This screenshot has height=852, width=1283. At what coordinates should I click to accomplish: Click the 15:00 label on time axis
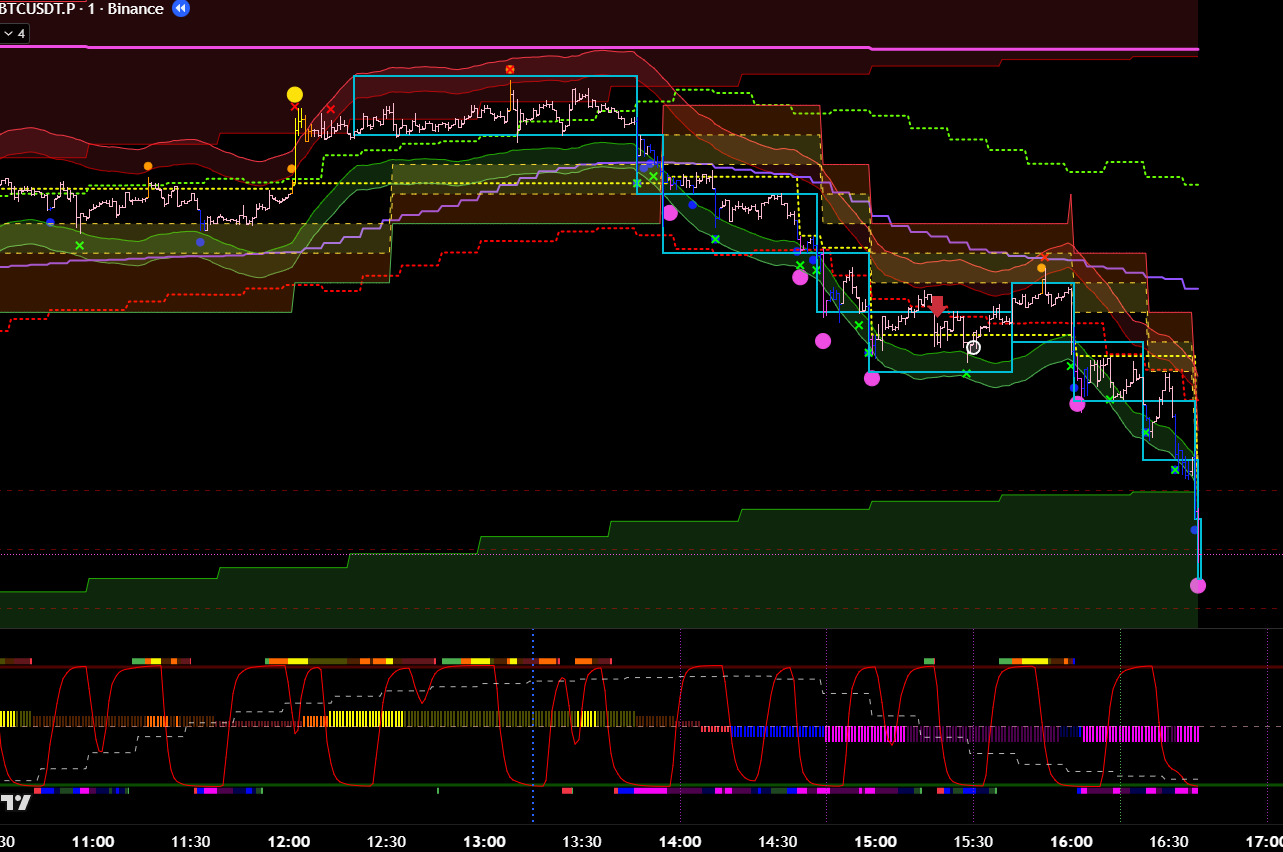pyautogui.click(x=876, y=841)
